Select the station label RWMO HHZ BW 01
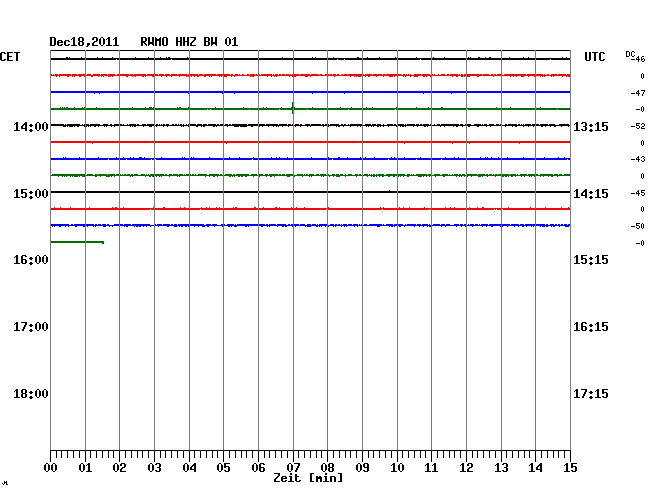Image resolution: width=650 pixels, height=494 pixels. point(189,42)
